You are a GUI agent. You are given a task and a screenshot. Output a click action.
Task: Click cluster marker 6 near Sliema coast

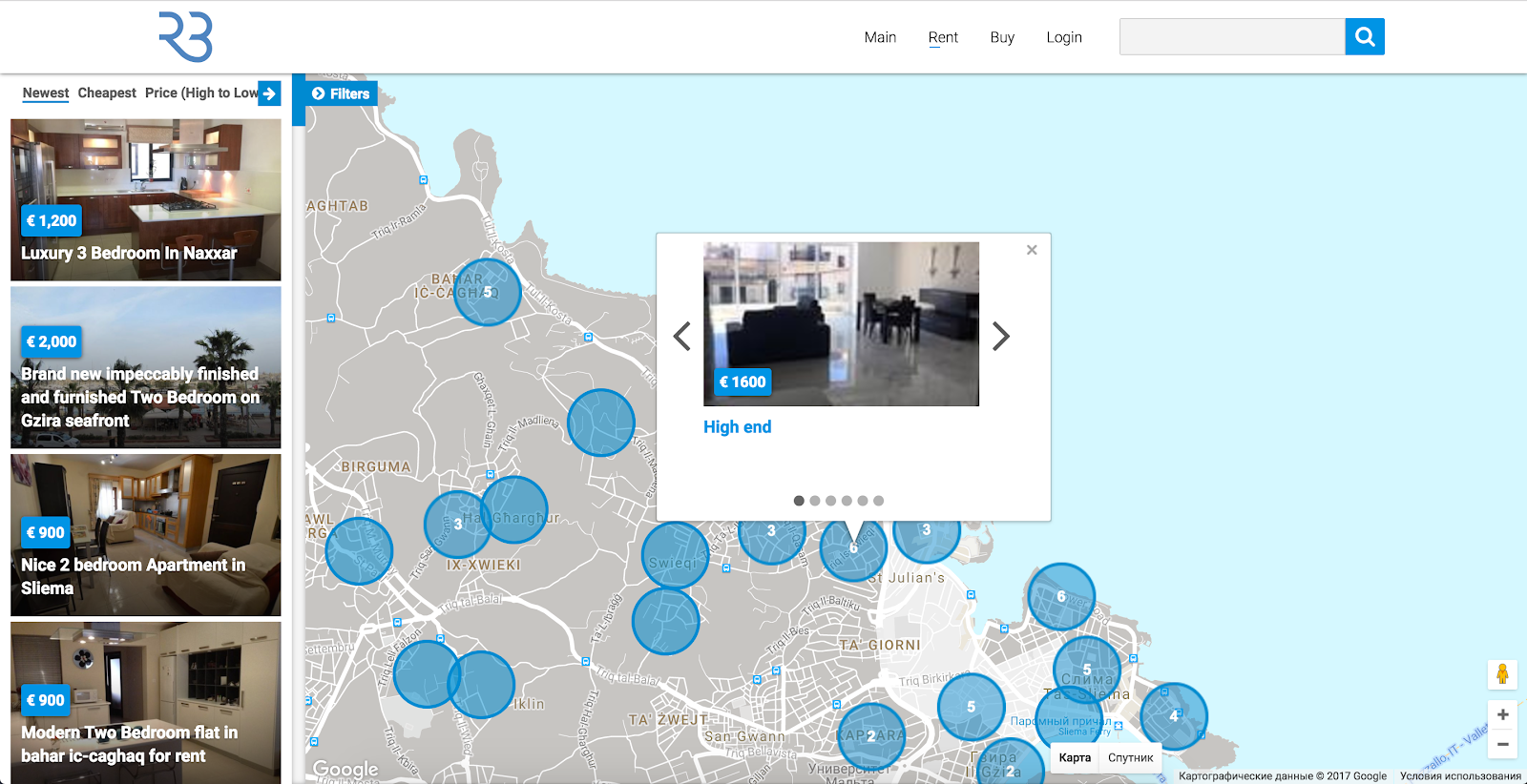1061,596
